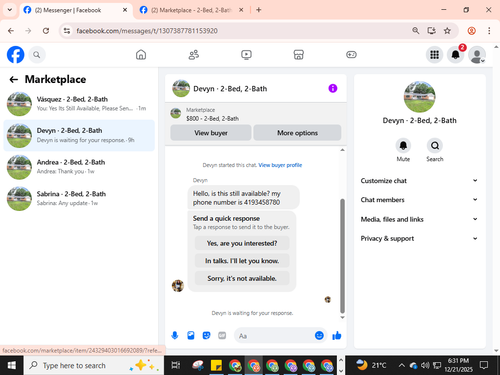Open the Facebook logo home link
The height and width of the screenshot is (375, 500).
click(16, 55)
